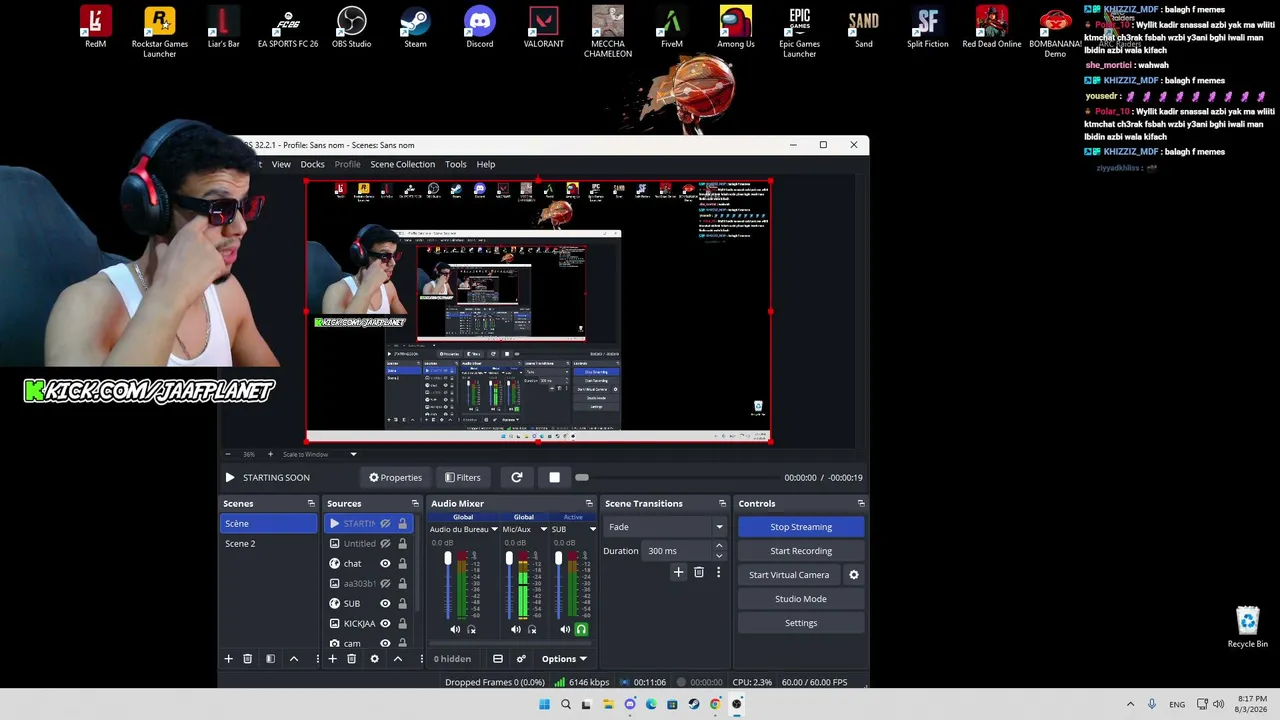The width and height of the screenshot is (1280, 720).
Task: Open the Scene Collection menu
Action: coord(403,164)
